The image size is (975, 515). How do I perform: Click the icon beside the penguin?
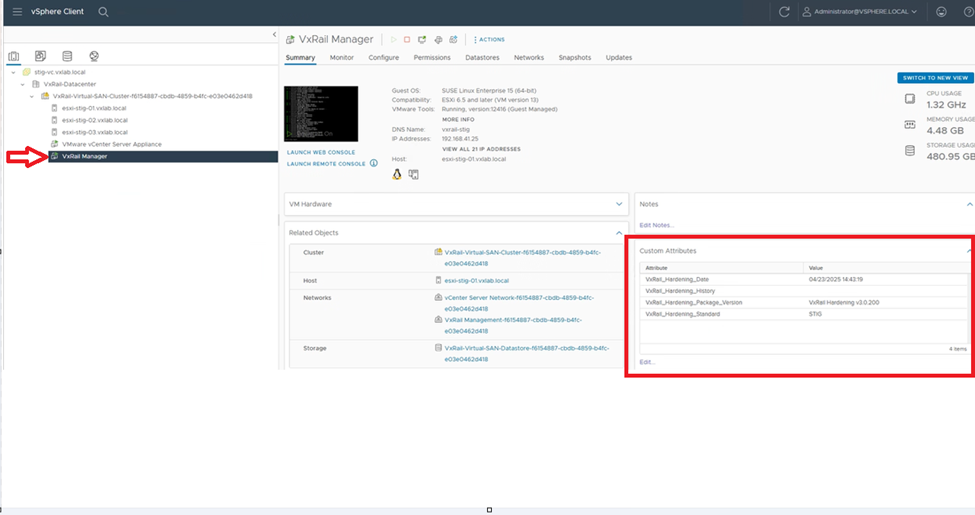pyautogui.click(x=414, y=175)
